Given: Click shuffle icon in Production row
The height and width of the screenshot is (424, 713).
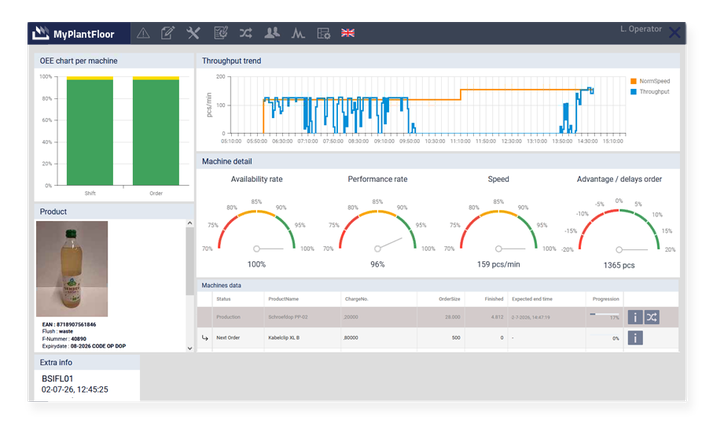Looking at the screenshot, I should point(652,317).
